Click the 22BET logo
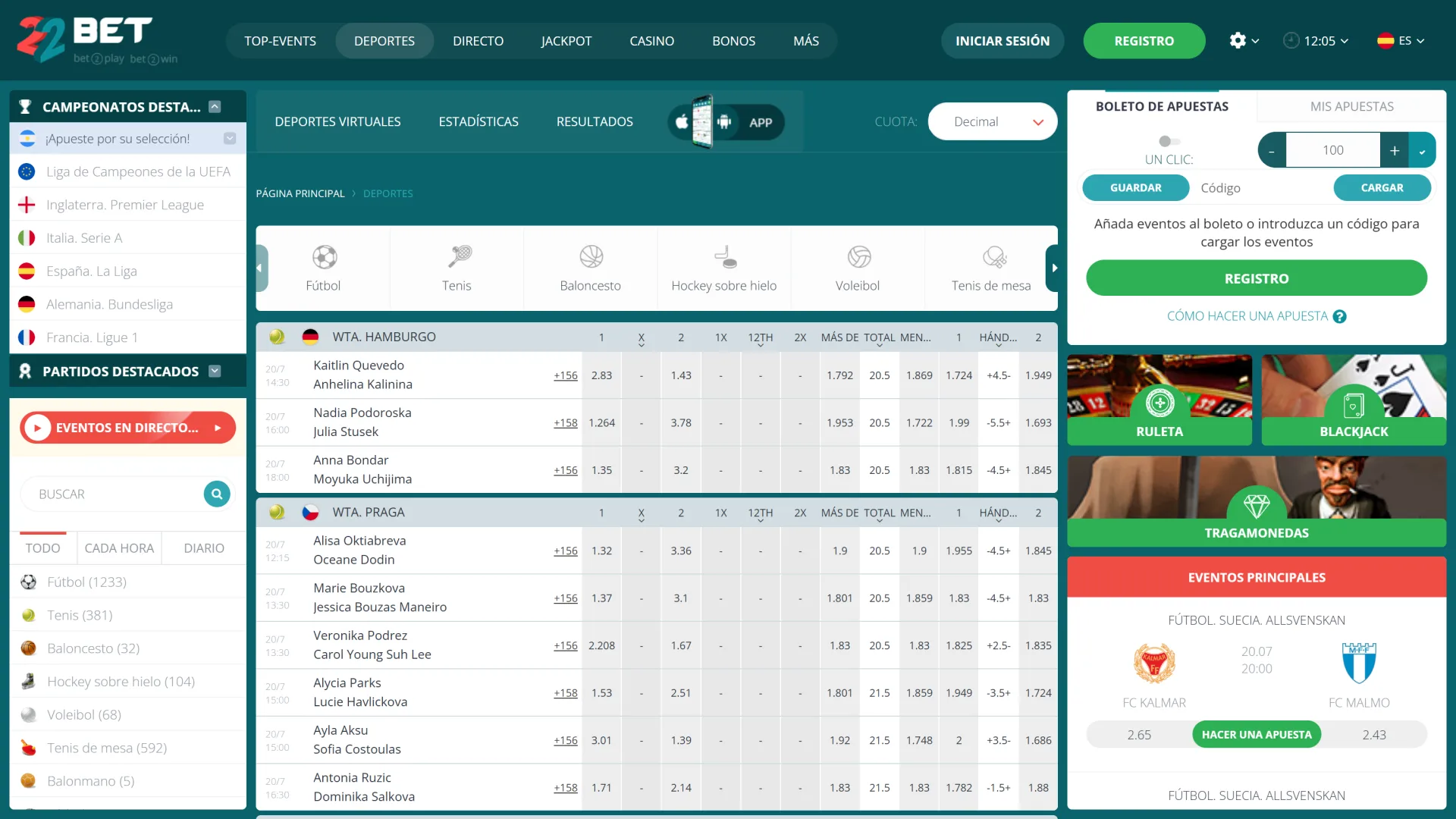This screenshot has width=1456, height=819. tap(97, 39)
